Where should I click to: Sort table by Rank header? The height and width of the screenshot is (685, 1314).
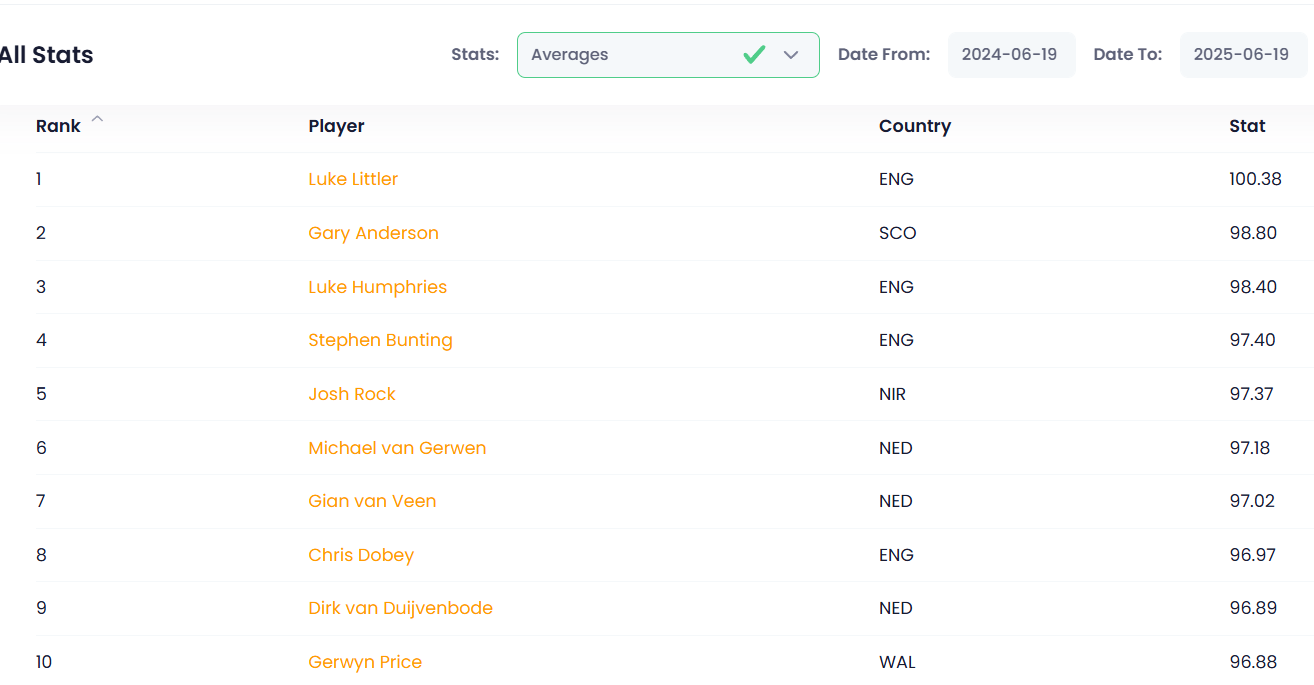(58, 126)
